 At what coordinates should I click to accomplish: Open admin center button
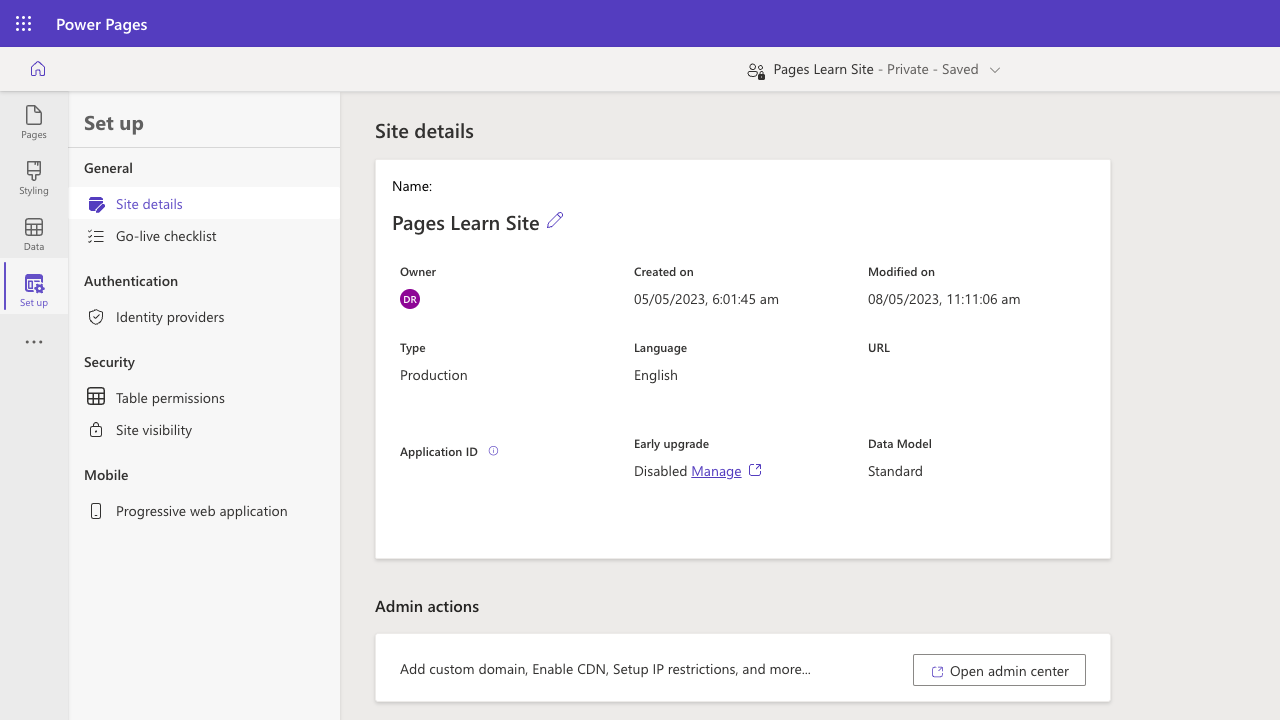tap(998, 670)
